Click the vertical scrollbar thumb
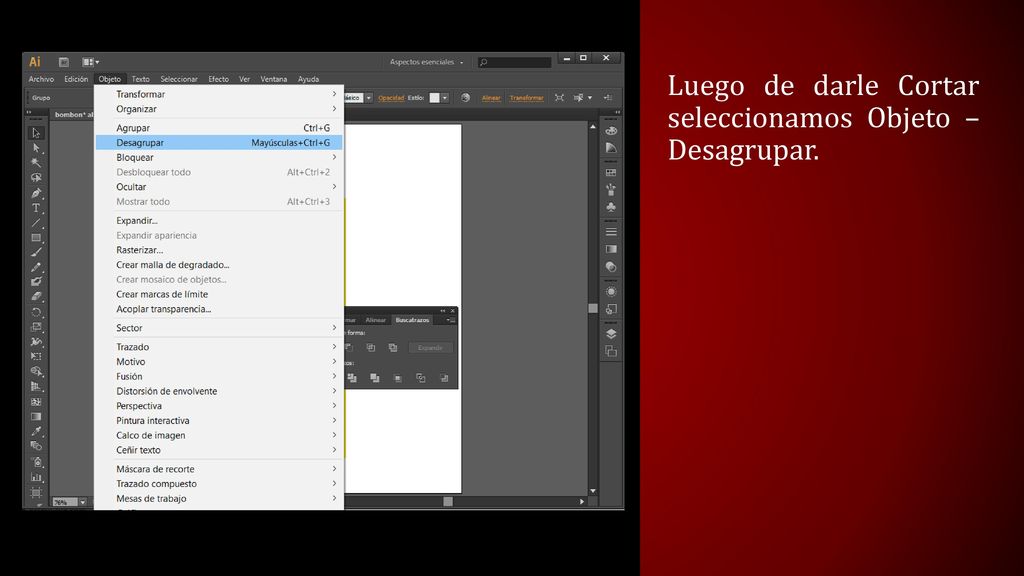Screen dimensions: 1024x576 [x=593, y=308]
